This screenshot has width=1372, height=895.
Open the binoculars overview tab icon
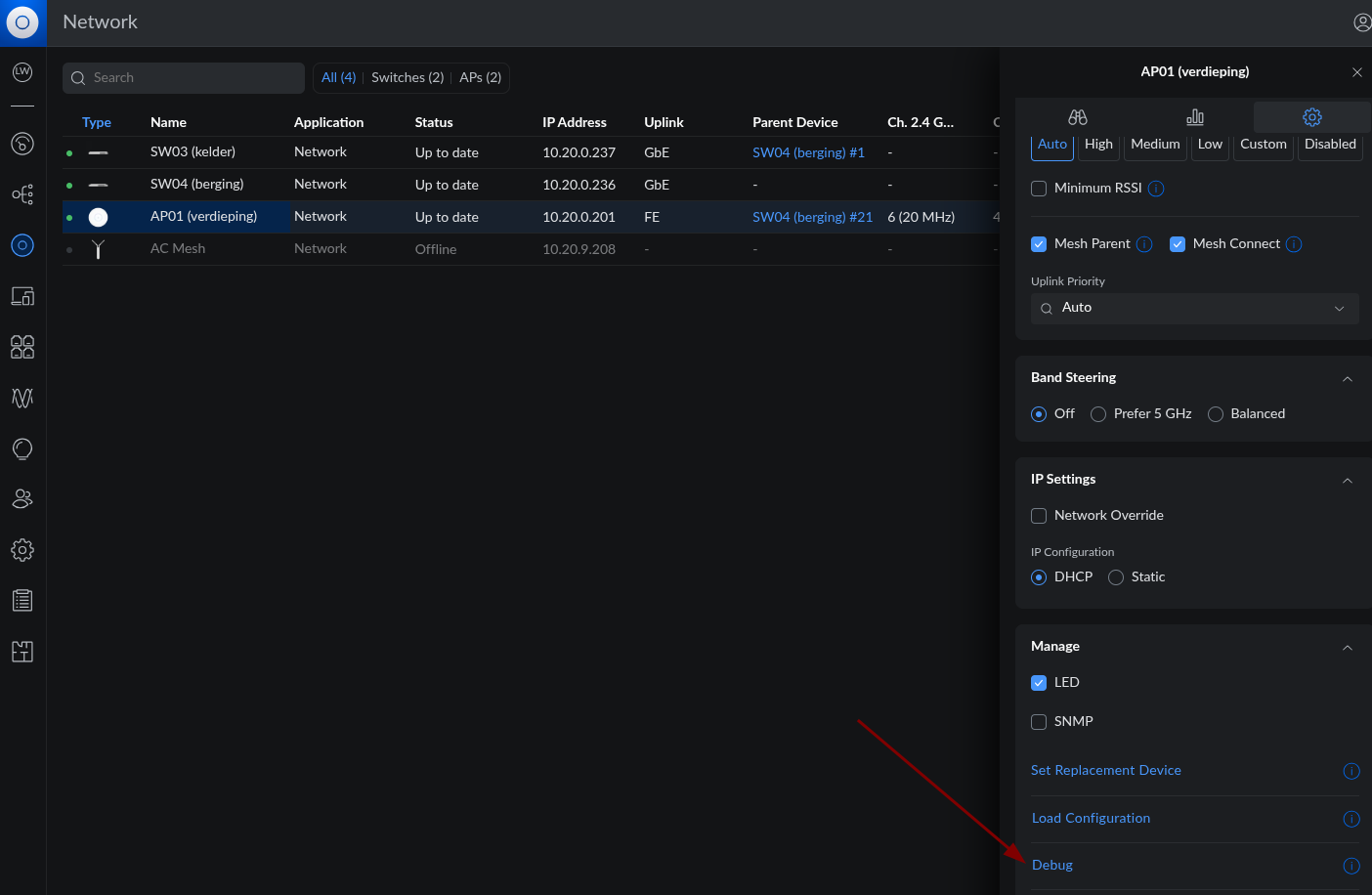pyautogui.click(x=1077, y=117)
